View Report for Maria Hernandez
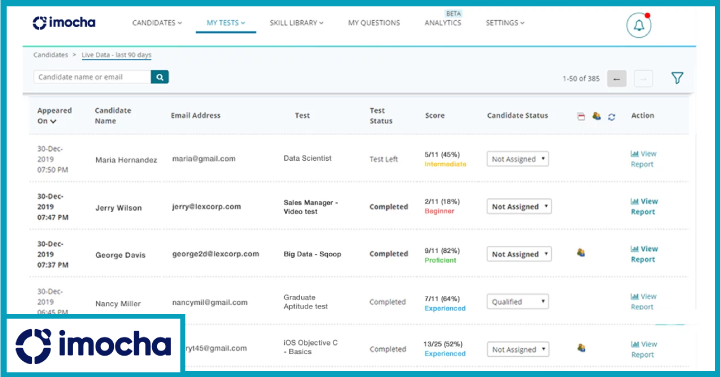720x377 pixels. coord(643,159)
